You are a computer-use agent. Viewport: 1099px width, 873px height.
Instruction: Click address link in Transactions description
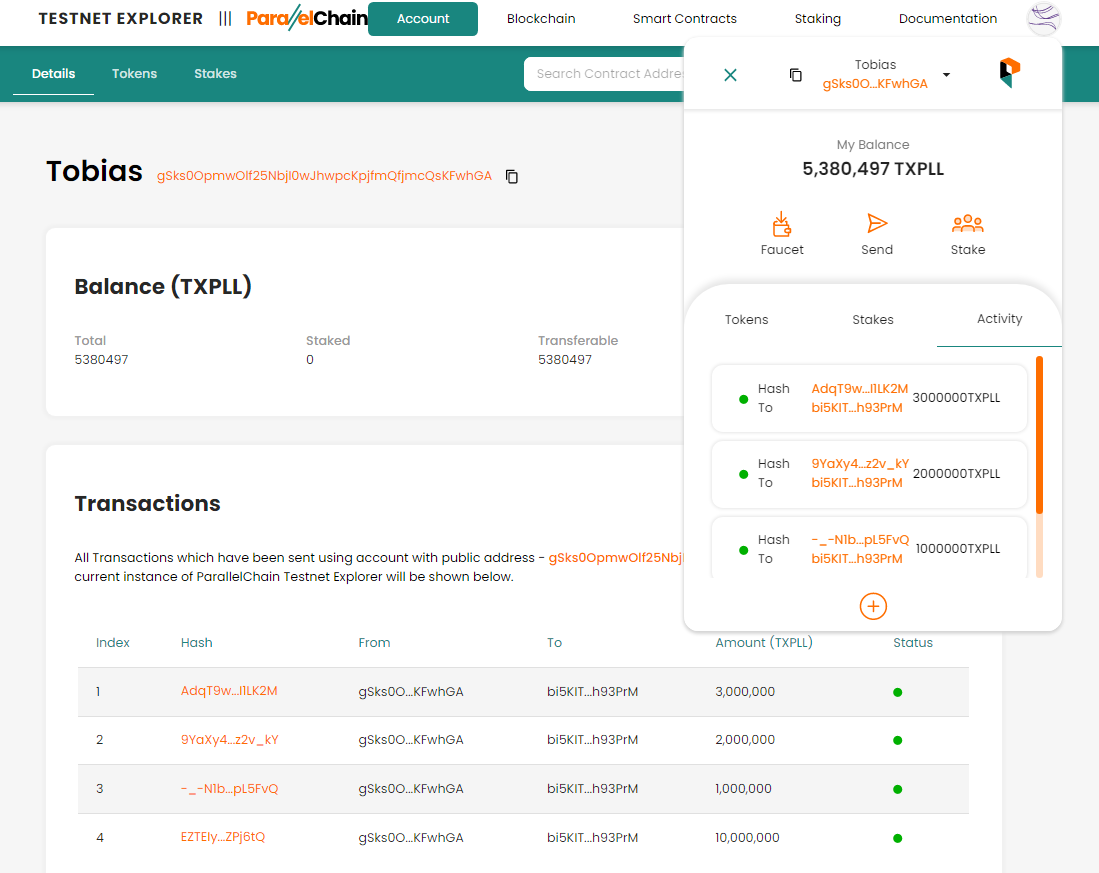point(615,558)
